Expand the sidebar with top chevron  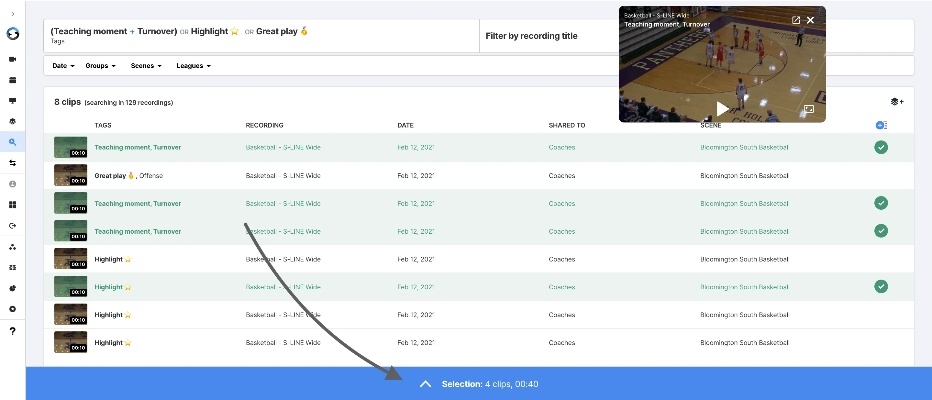pyautogui.click(x=12, y=13)
